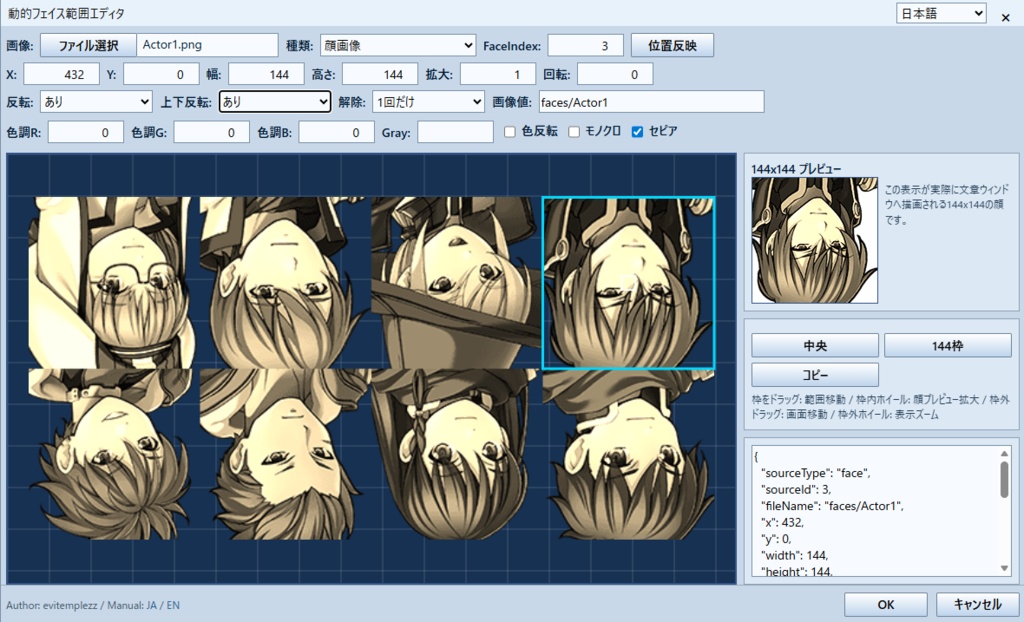Viewport: 1024px width, 622px height.
Task: Click the 拡大 scale input field
Action: pyautogui.click(x=498, y=74)
